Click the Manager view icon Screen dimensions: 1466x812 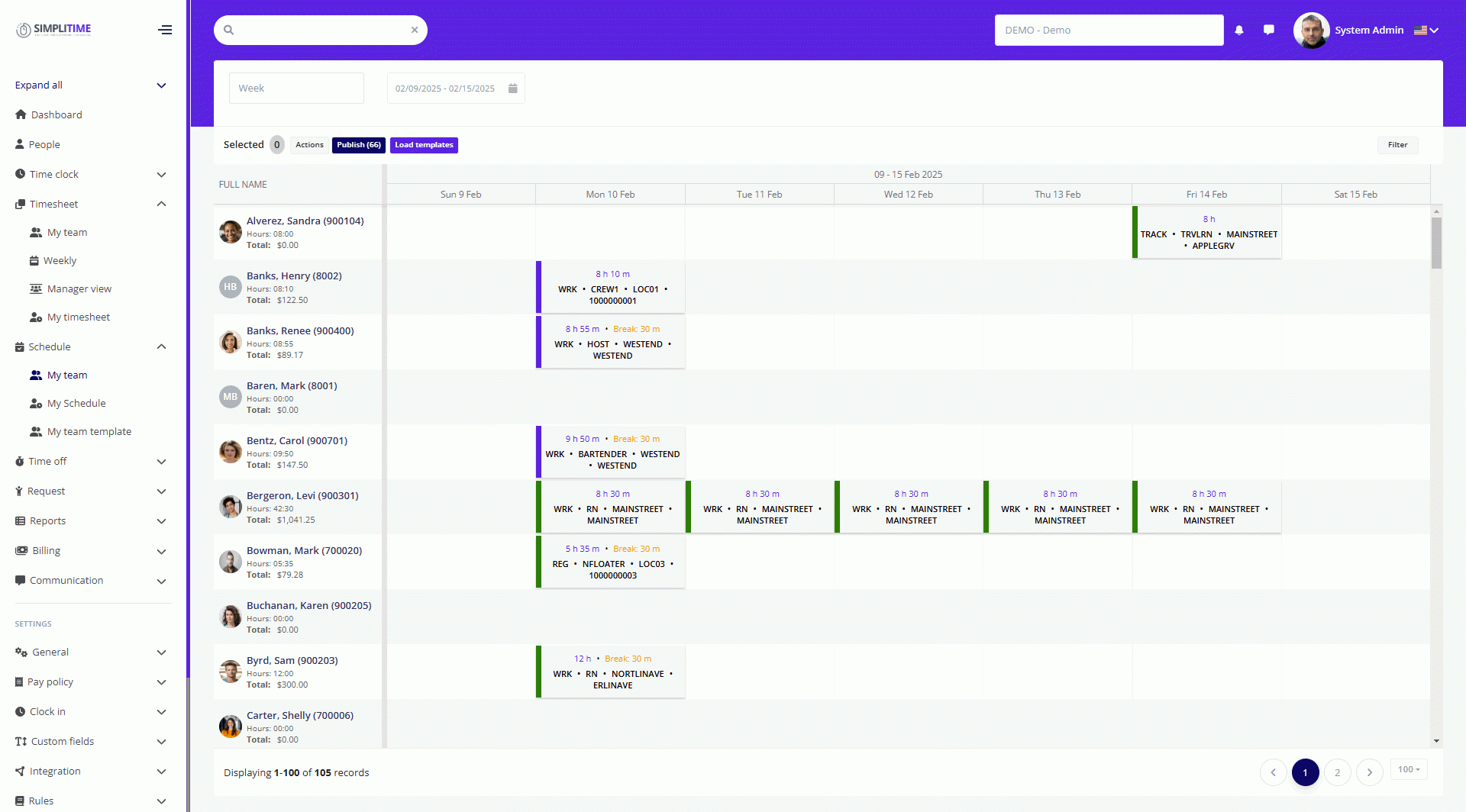coord(36,288)
